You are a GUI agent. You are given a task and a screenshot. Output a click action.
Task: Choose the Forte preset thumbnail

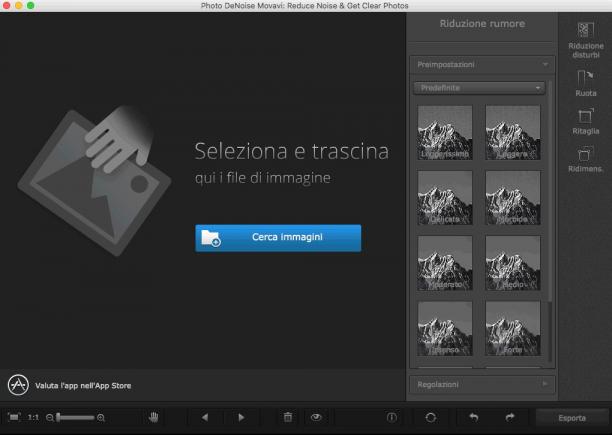pyautogui.click(x=513, y=328)
